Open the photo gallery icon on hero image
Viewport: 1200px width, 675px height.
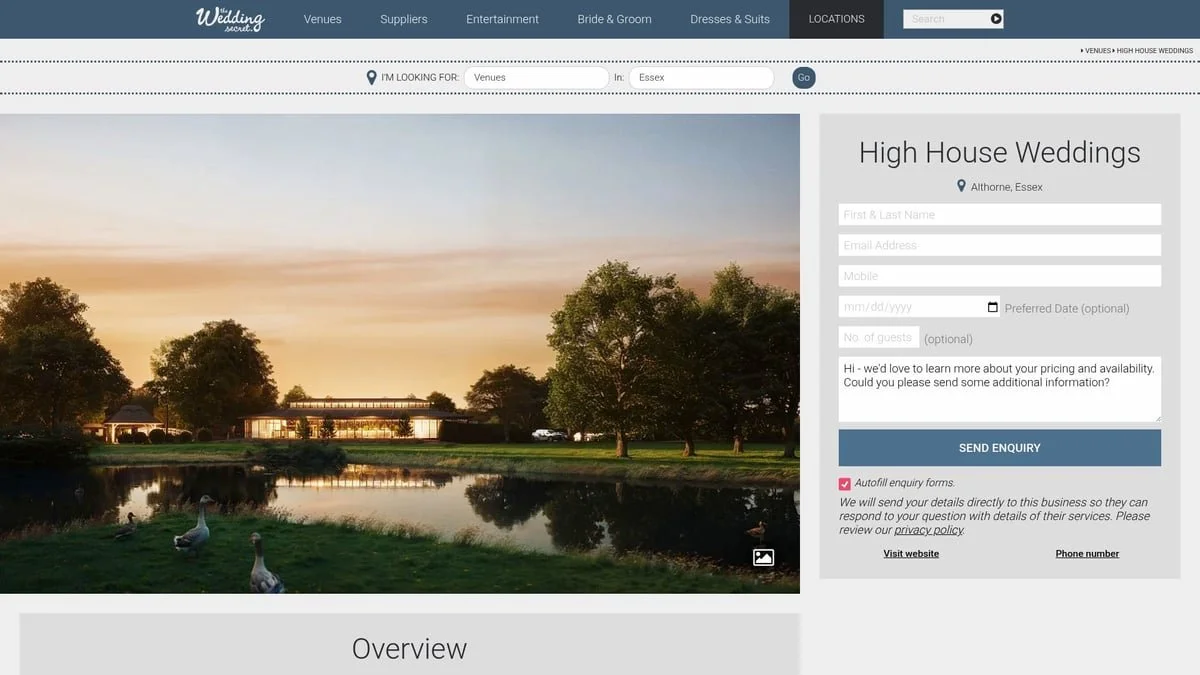(x=763, y=558)
